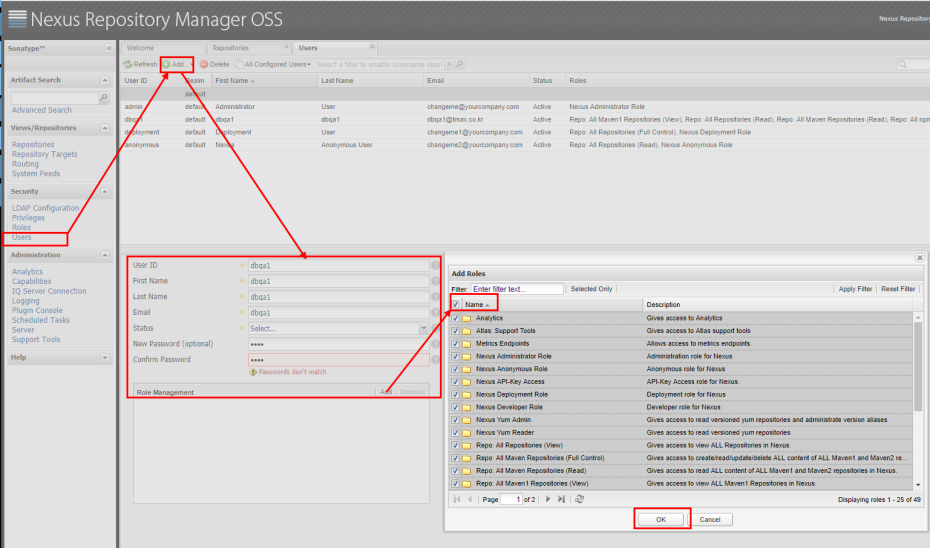The width and height of the screenshot is (931, 548).
Task: Clear the username filter with the x icon
Action: [x=449, y=64]
